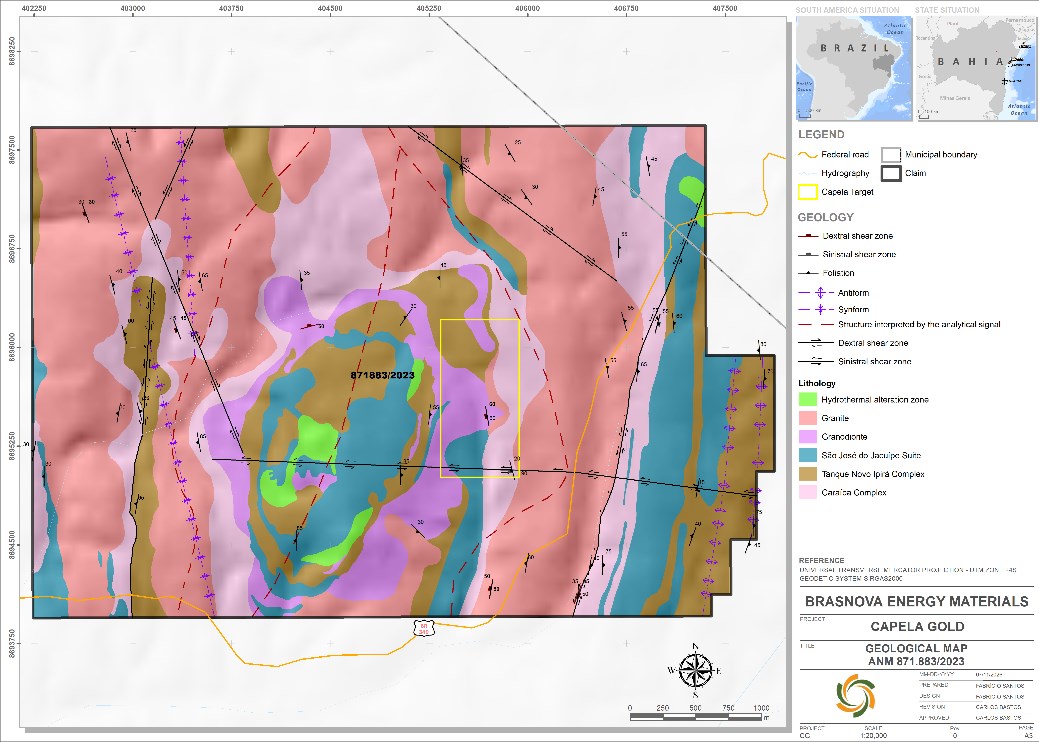Click the Municipal boundary legend box

click(x=891, y=155)
